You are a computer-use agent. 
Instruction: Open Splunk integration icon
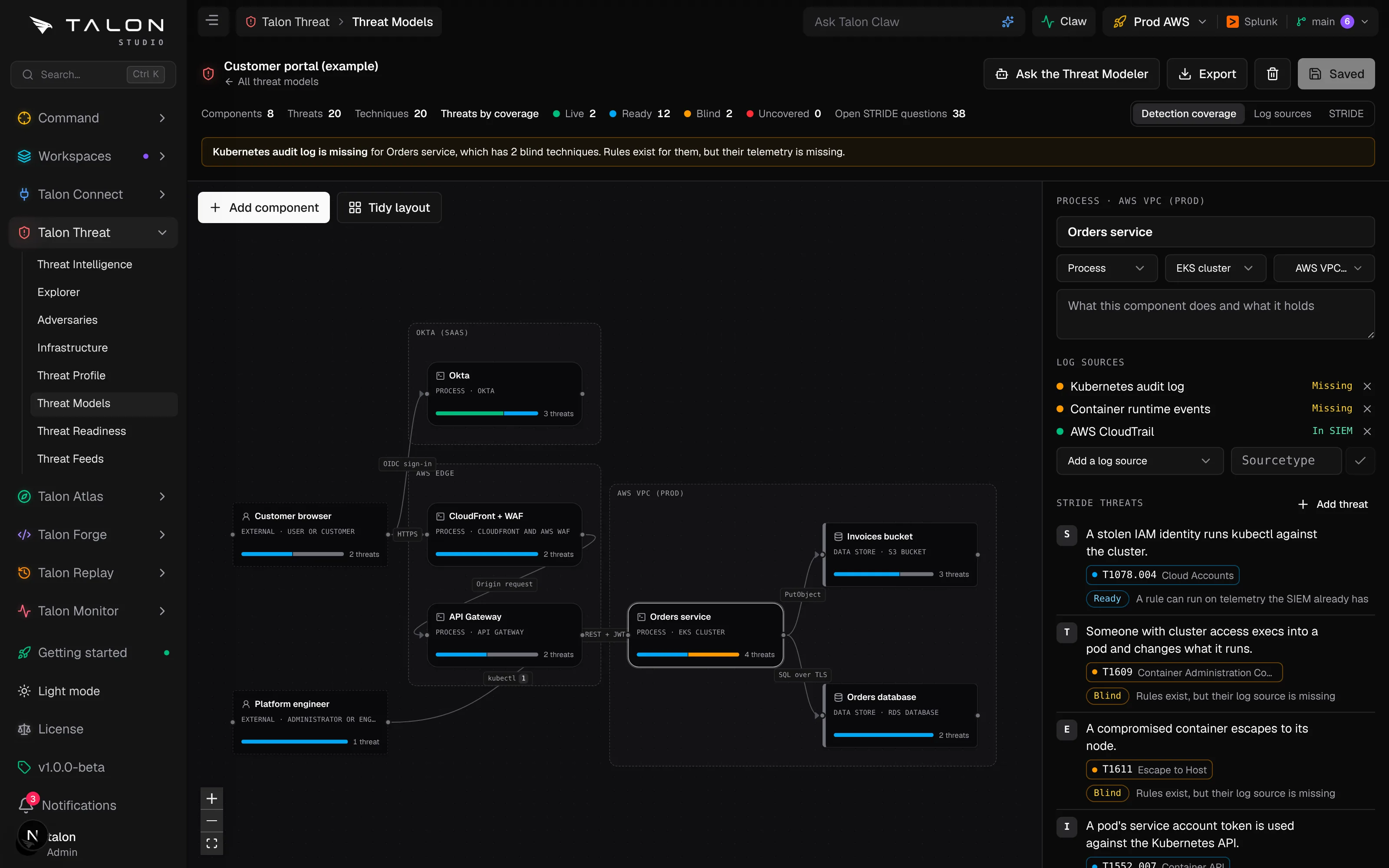pyautogui.click(x=1232, y=22)
